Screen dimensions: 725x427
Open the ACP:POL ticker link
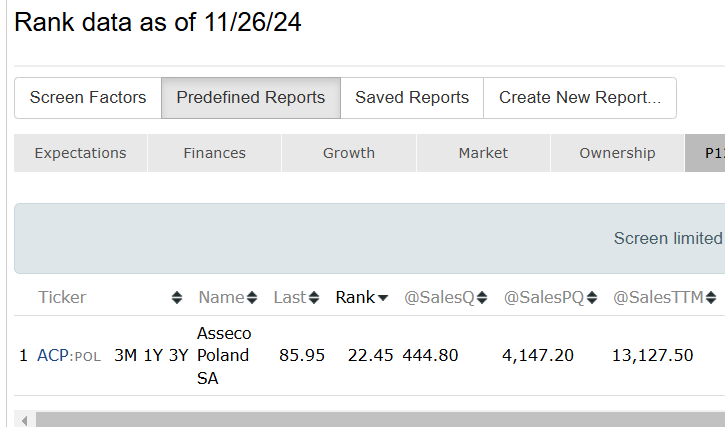(68, 355)
